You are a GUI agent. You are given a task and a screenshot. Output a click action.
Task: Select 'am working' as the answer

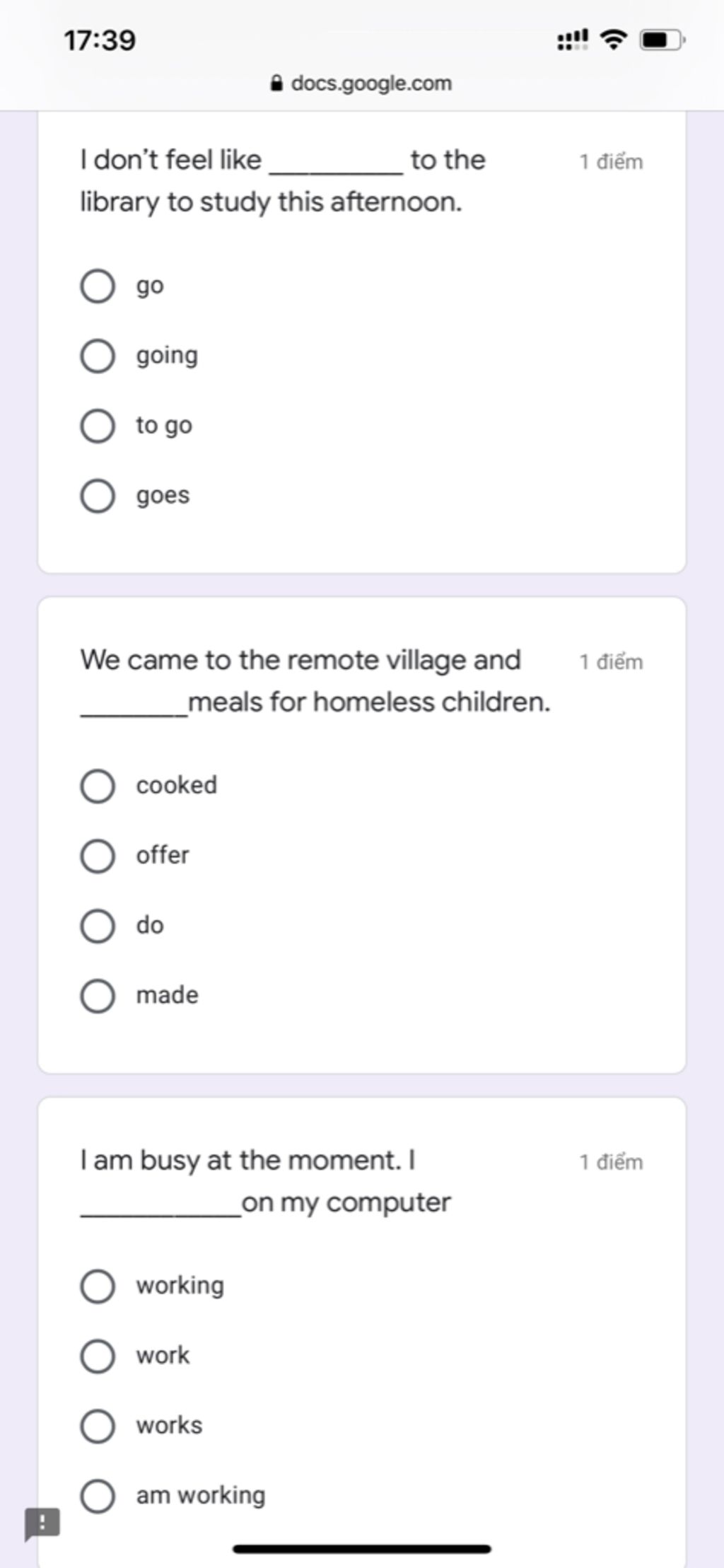pos(98,1496)
